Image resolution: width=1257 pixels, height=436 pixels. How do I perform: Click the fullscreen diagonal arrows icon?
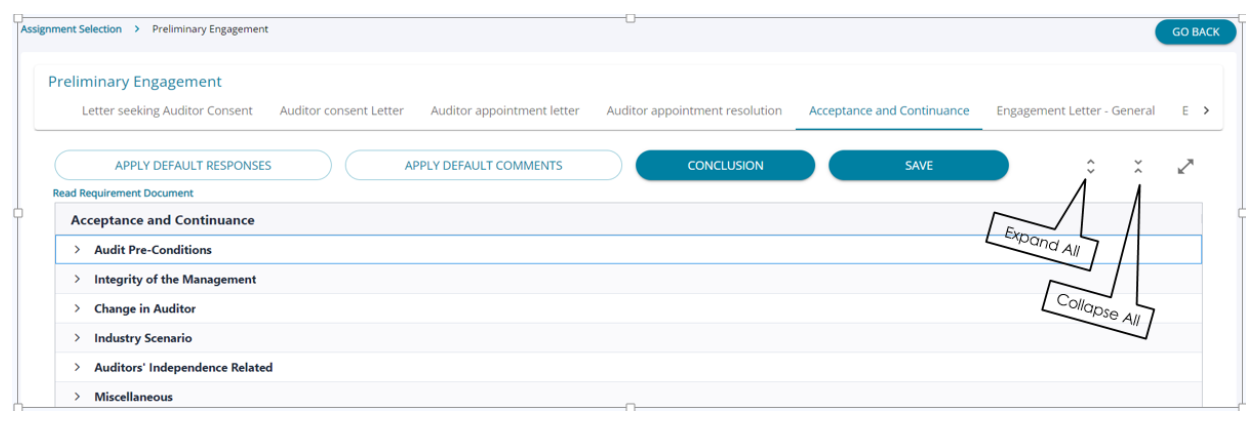tap(1186, 167)
